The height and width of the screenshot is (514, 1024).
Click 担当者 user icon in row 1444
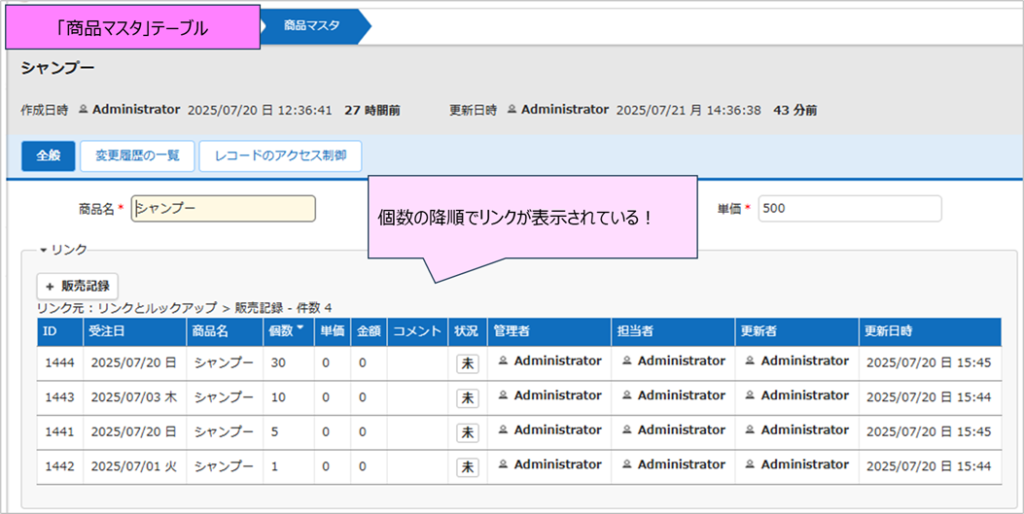pos(627,361)
